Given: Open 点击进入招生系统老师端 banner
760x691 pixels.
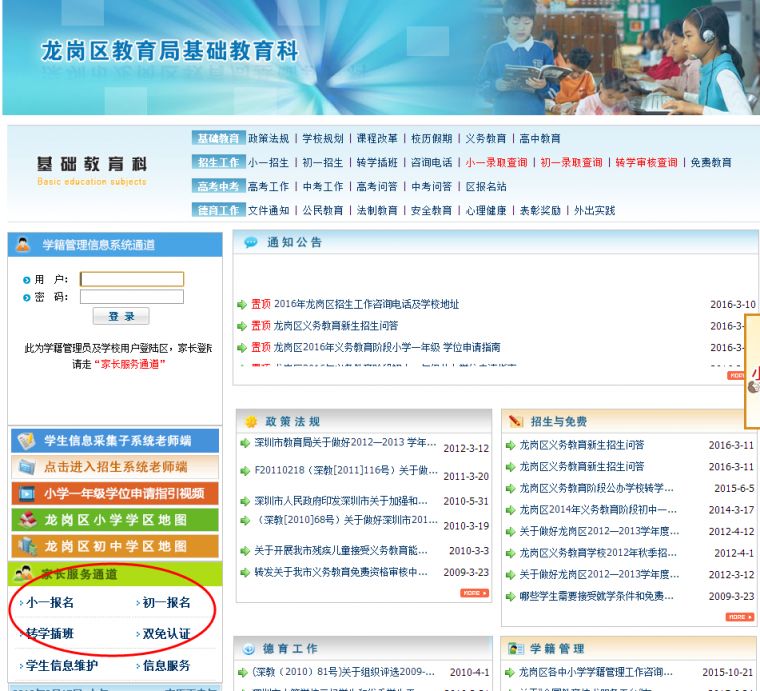Looking at the screenshot, I should (x=115, y=467).
